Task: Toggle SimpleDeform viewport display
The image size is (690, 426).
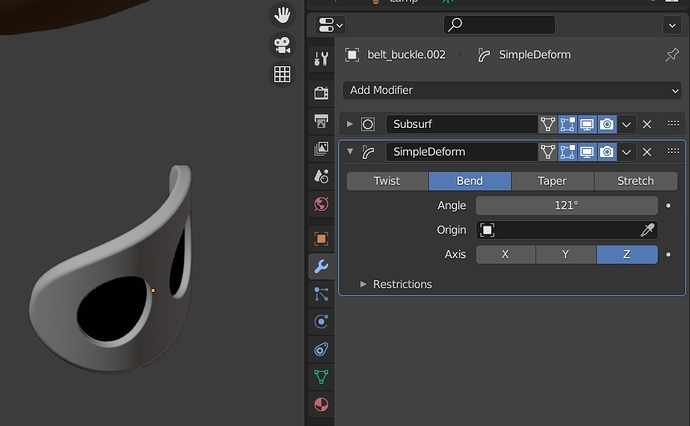Action: tap(587, 152)
